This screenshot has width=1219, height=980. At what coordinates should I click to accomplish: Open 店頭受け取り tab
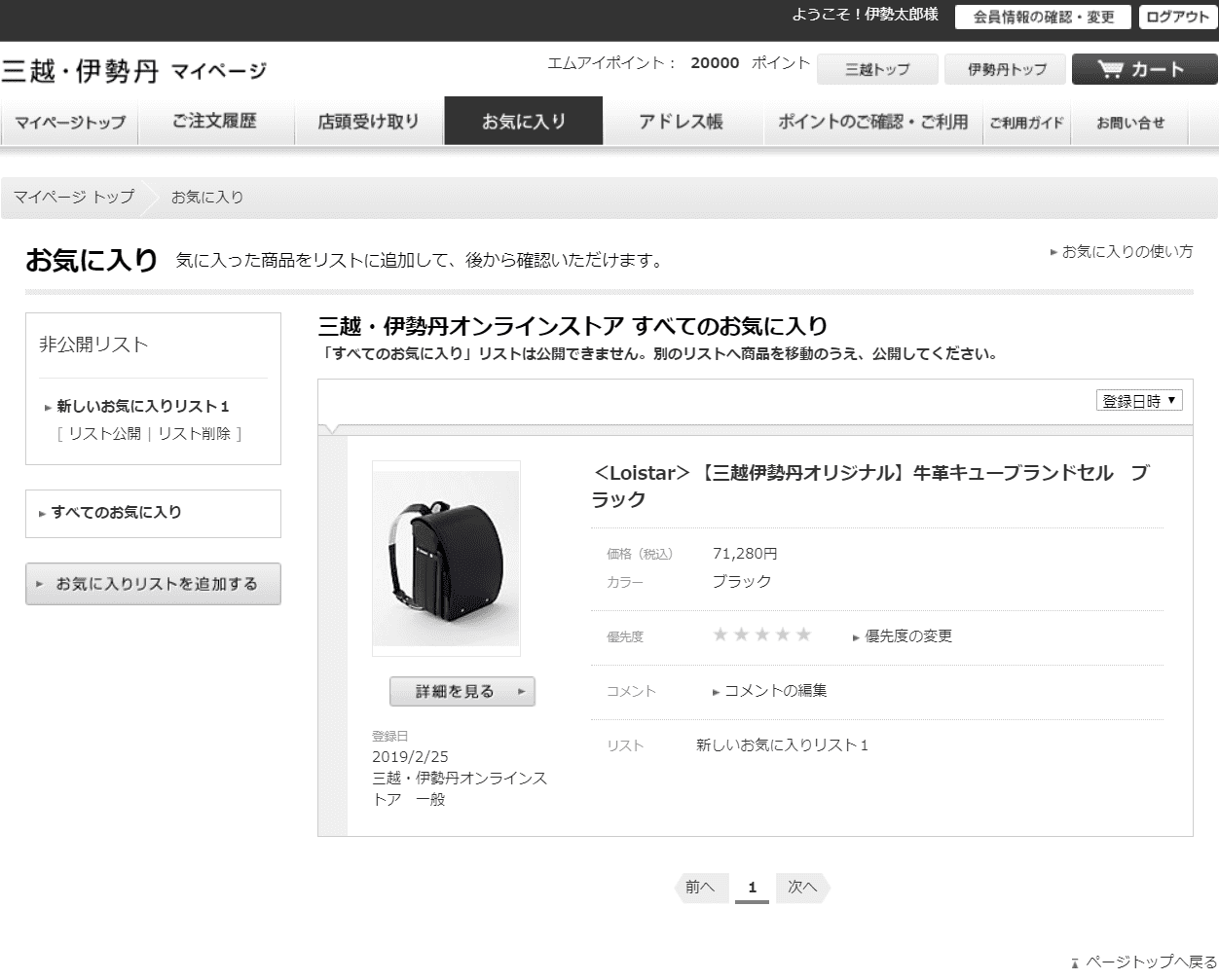(x=368, y=122)
